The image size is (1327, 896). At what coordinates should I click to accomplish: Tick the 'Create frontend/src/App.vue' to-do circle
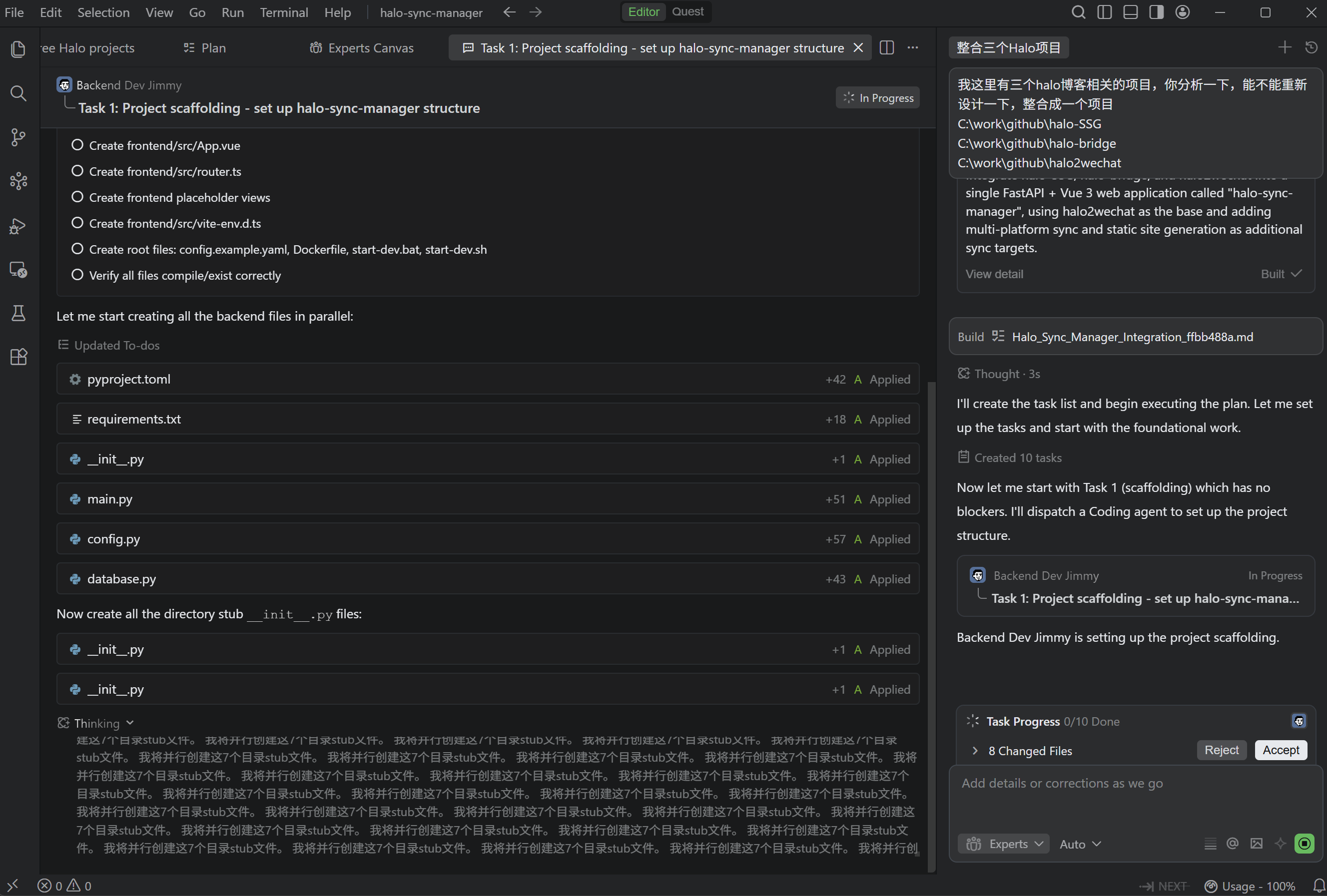coord(77,145)
